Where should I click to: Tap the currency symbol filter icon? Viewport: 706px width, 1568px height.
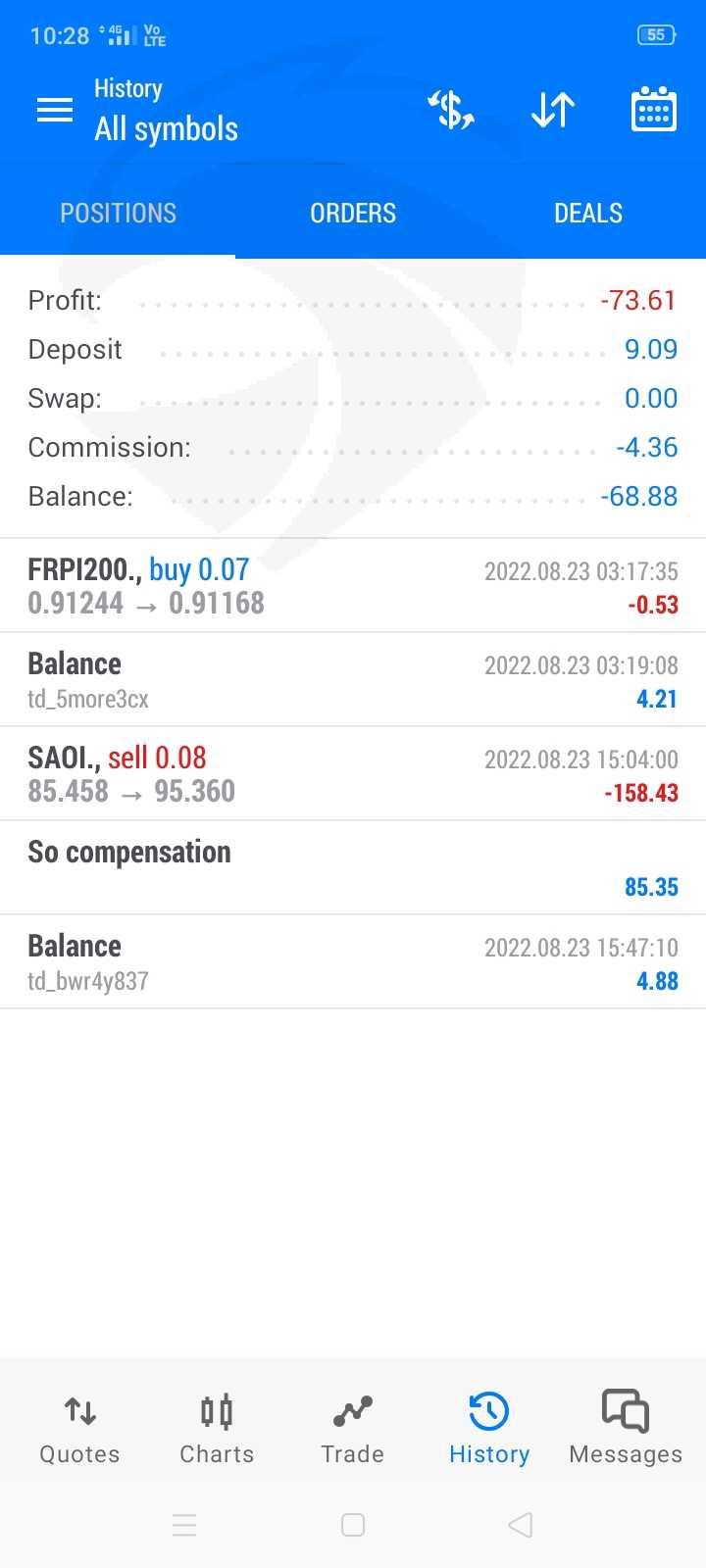coord(451,110)
